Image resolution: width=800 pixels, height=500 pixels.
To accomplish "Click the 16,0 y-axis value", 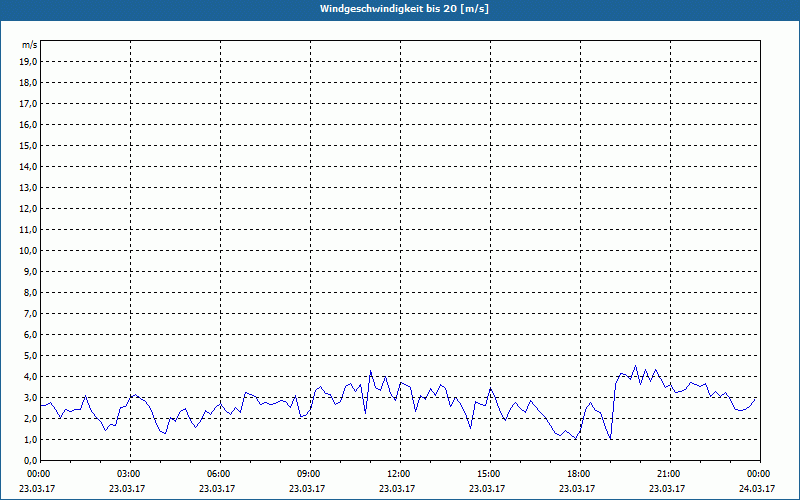I will [28, 124].
